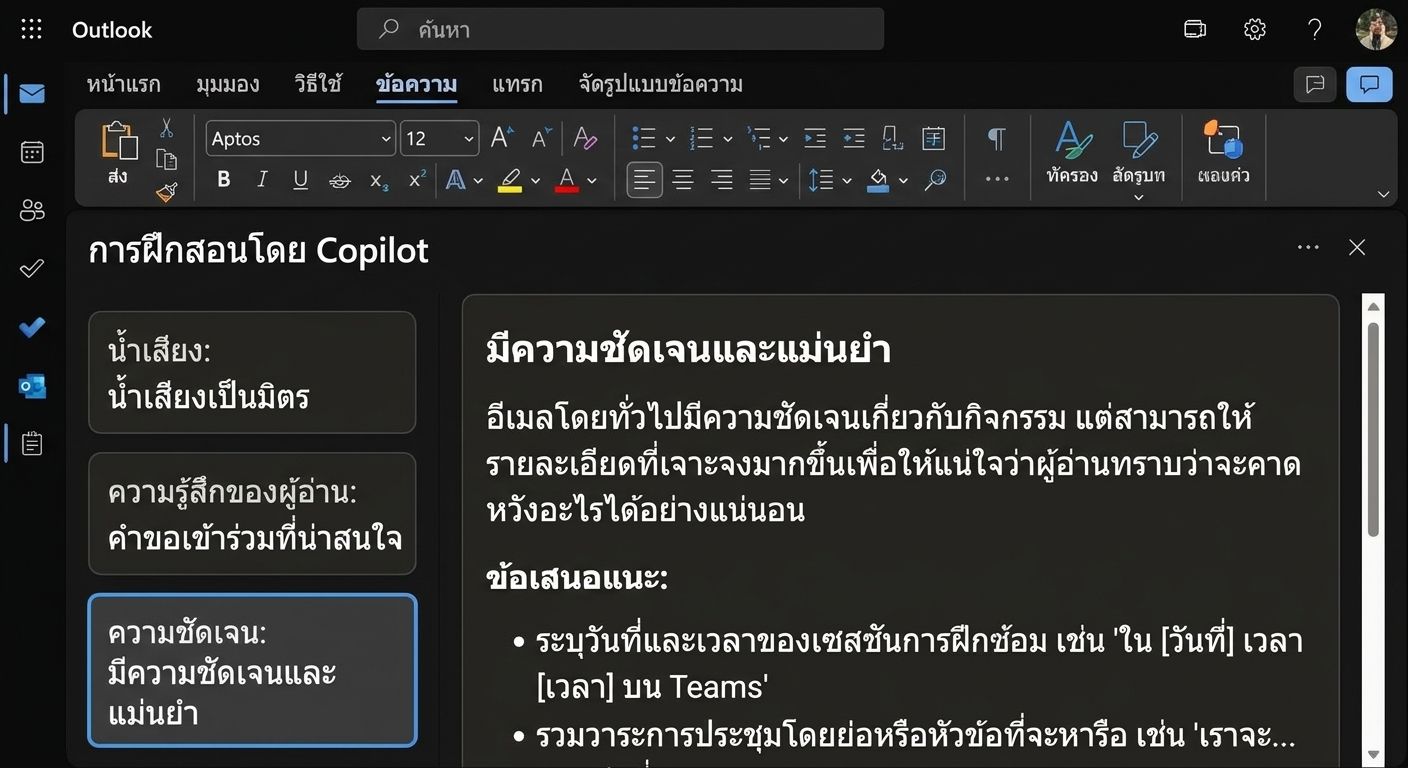
Task: Decrease paragraph indent
Action: tap(815, 139)
